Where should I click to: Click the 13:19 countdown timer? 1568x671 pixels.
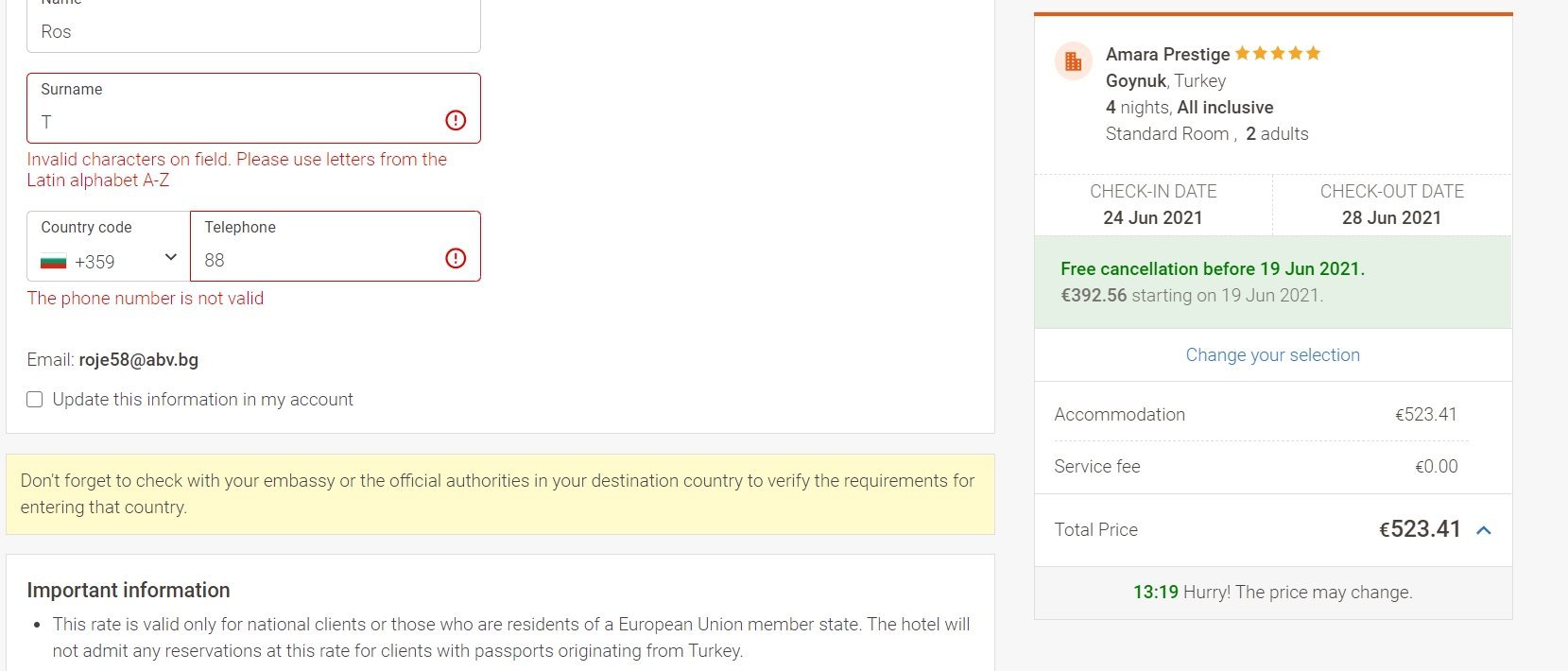[x=1155, y=593]
